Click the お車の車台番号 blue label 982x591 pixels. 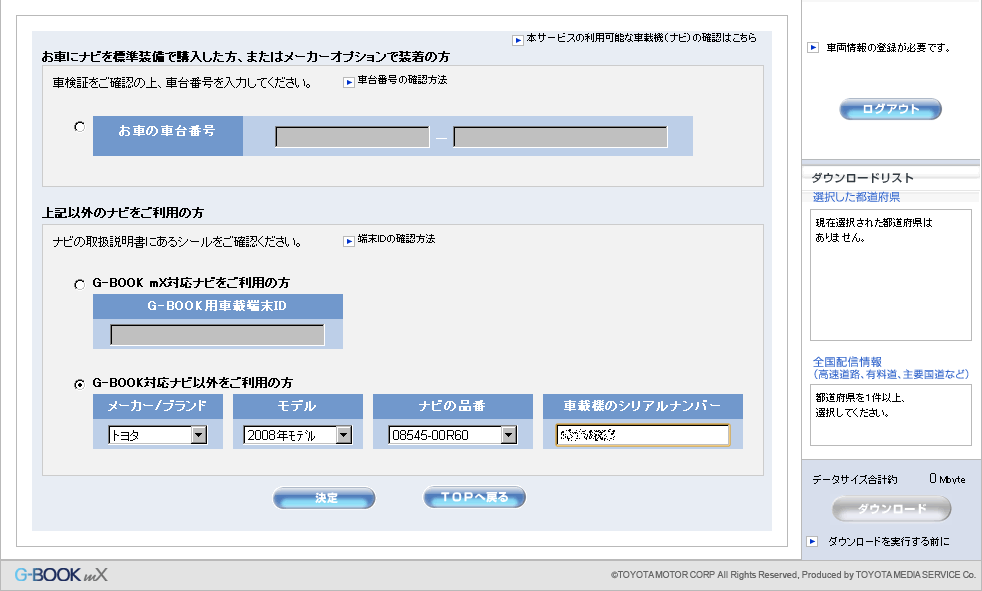point(167,135)
